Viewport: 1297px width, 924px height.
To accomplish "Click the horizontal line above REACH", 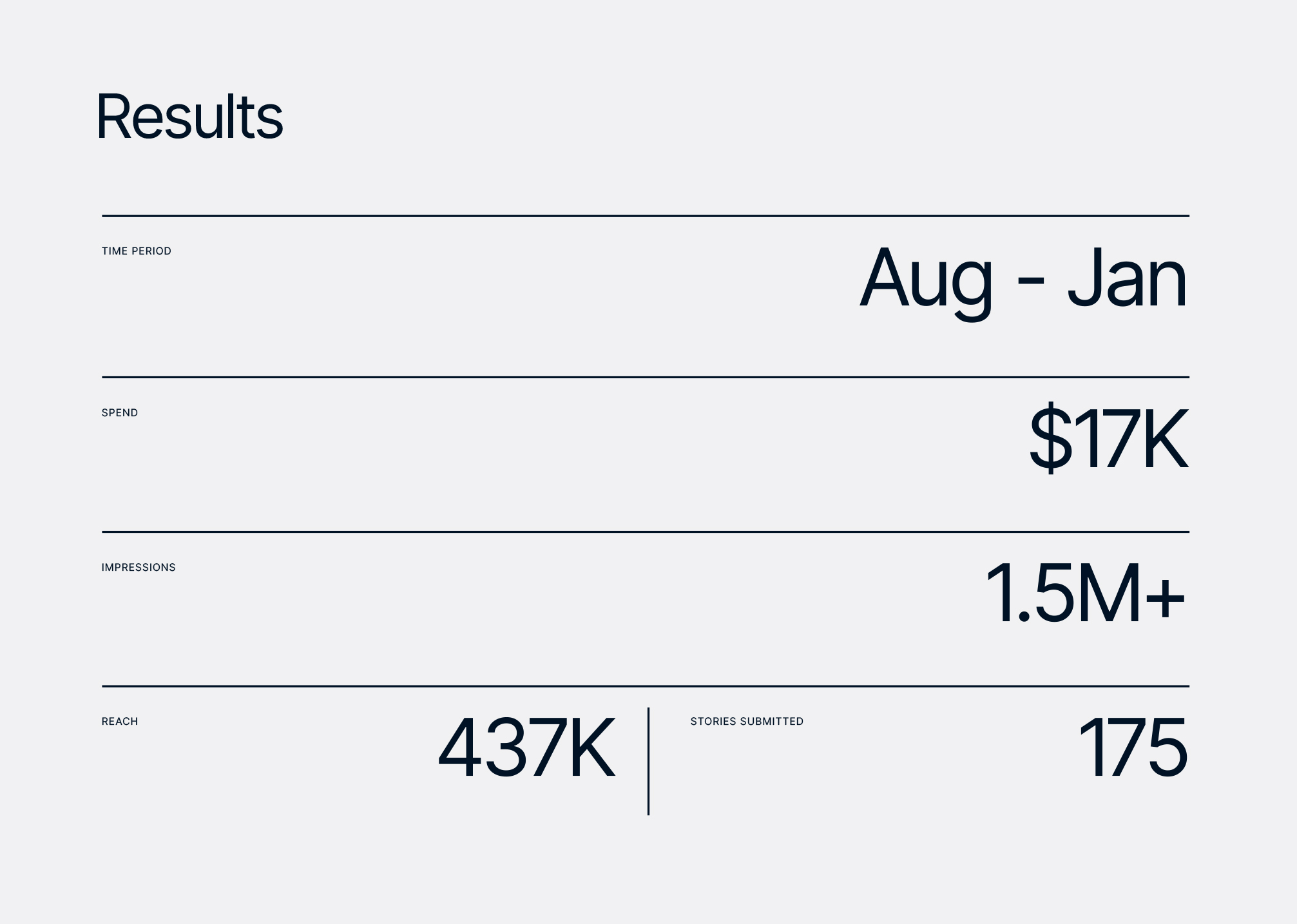I will click(645, 686).
